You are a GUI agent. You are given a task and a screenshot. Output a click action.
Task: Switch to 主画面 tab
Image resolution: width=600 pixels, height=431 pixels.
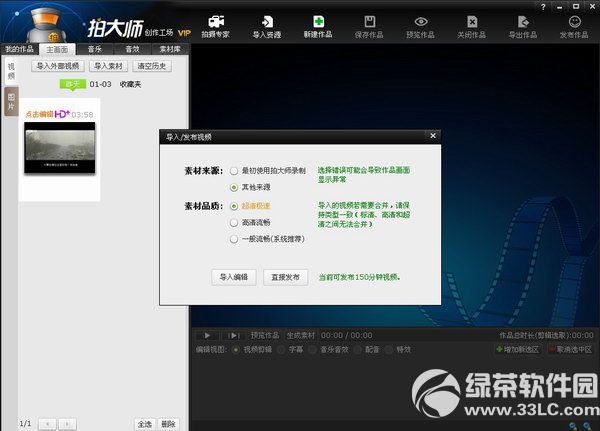pos(57,49)
